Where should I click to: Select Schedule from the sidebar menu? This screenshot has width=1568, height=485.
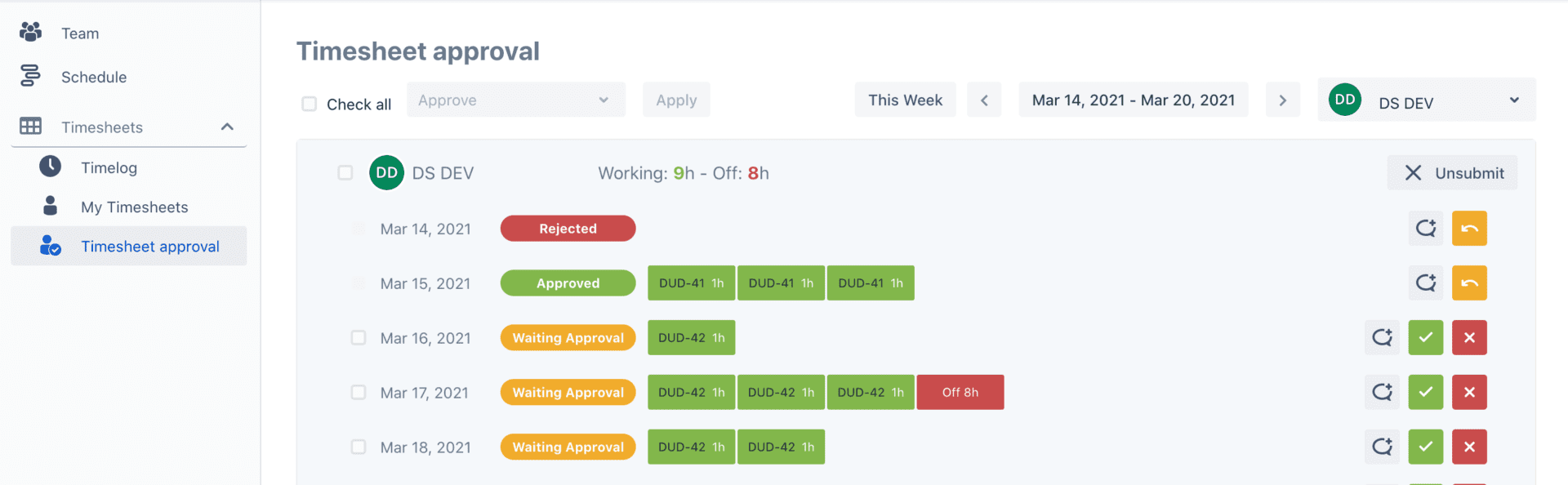(x=93, y=76)
